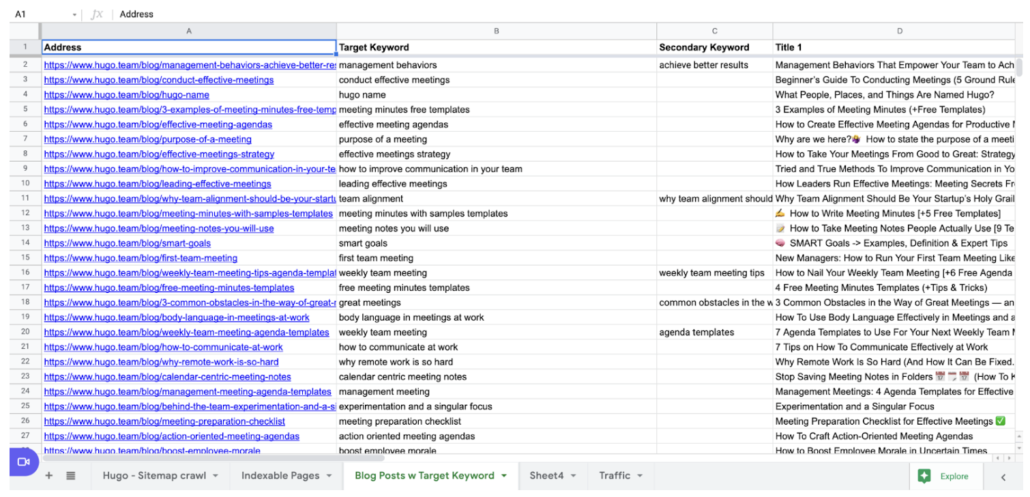Click cell '3 Examples of Meeting Minutes'
1030x497 pixels.
point(895,110)
